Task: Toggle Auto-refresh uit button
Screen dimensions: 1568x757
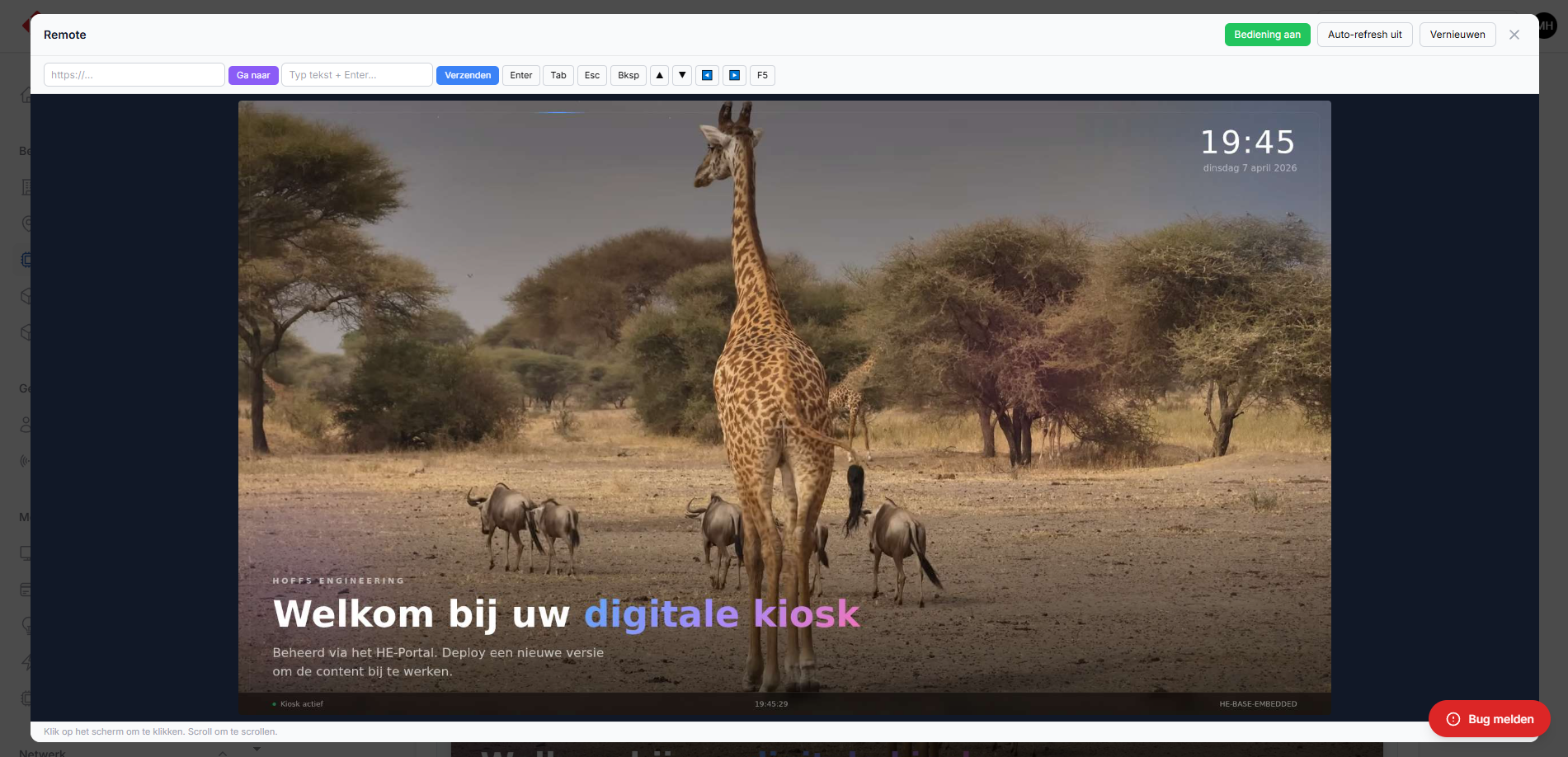Action: point(1364,35)
